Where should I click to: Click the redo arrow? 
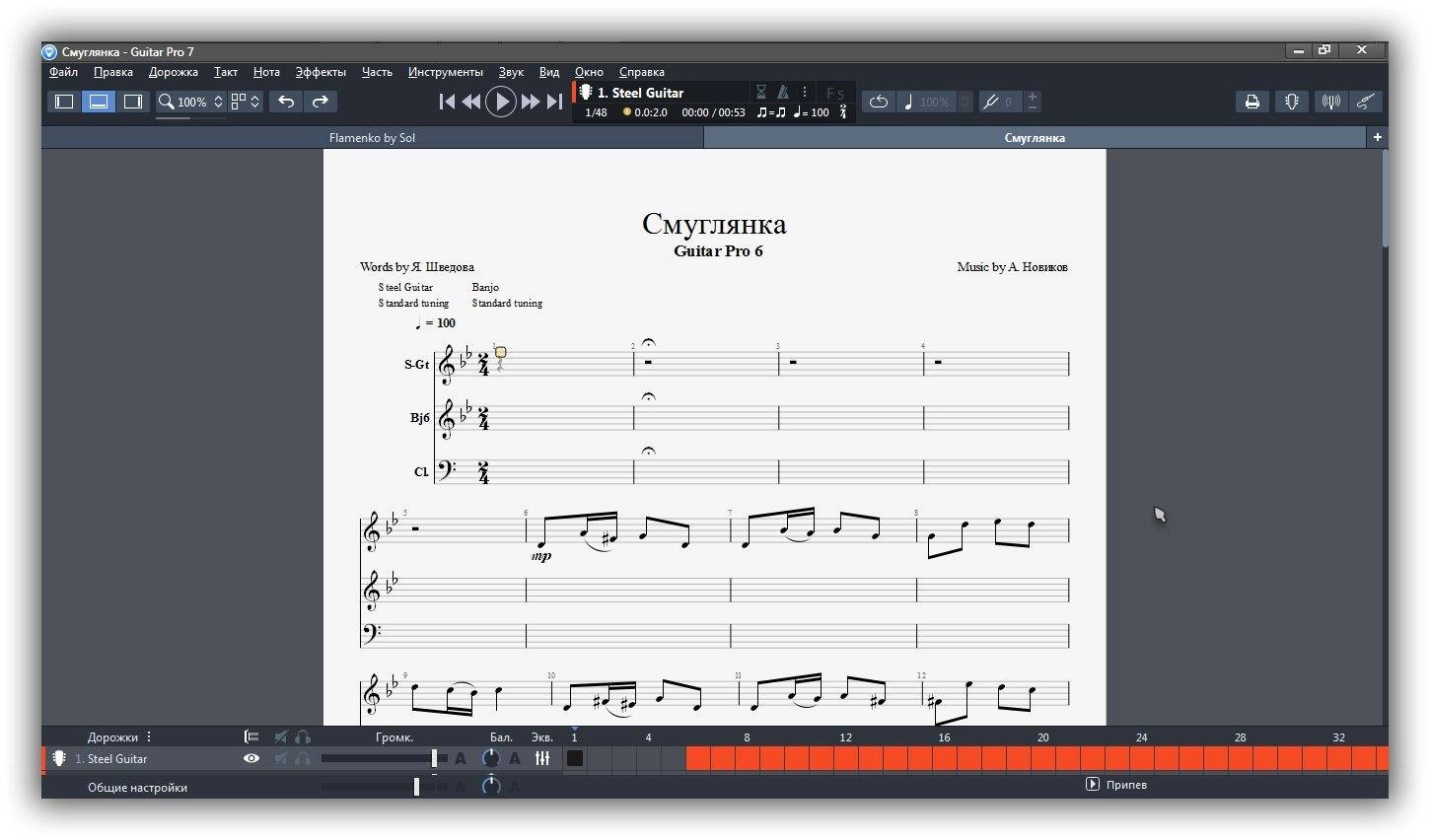[321, 102]
